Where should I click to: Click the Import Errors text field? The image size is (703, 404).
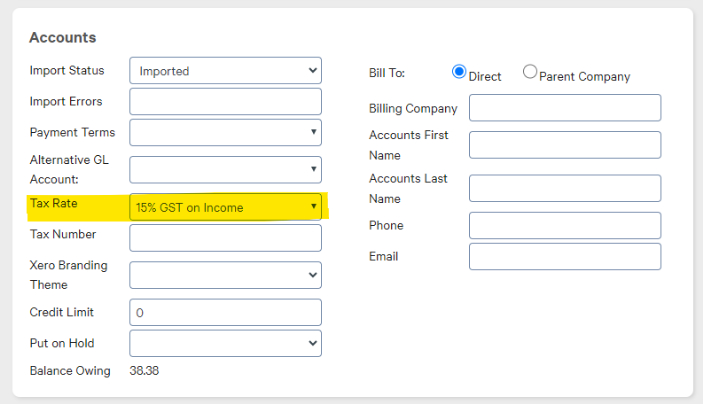(226, 101)
